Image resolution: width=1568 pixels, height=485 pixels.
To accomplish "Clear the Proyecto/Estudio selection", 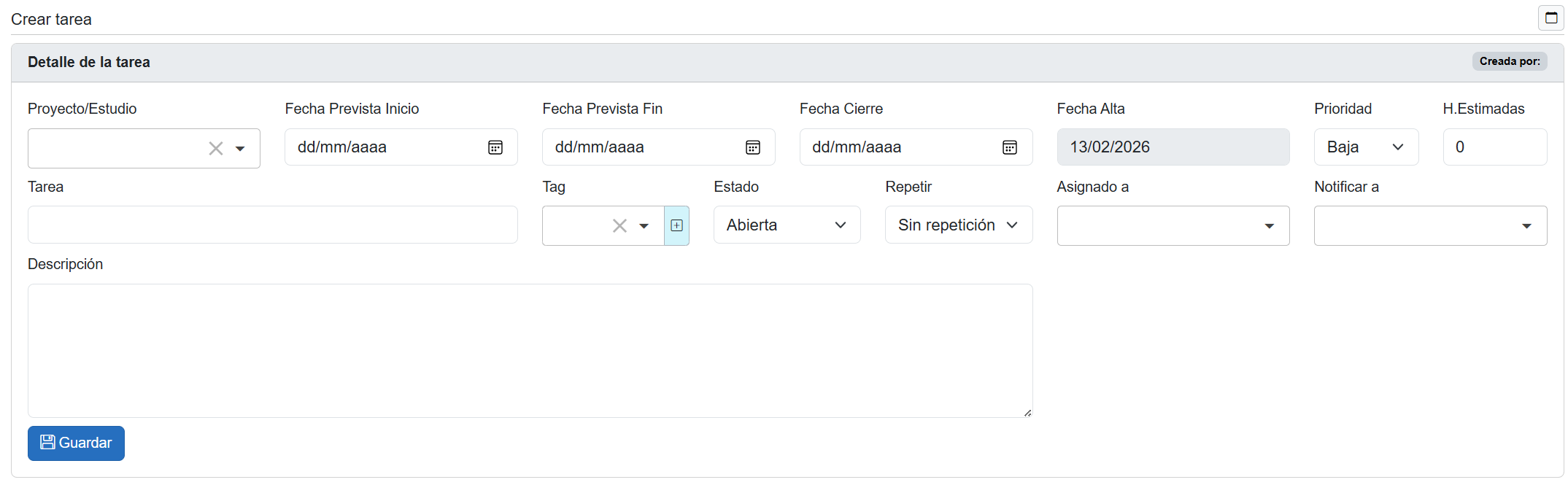I will [216, 149].
